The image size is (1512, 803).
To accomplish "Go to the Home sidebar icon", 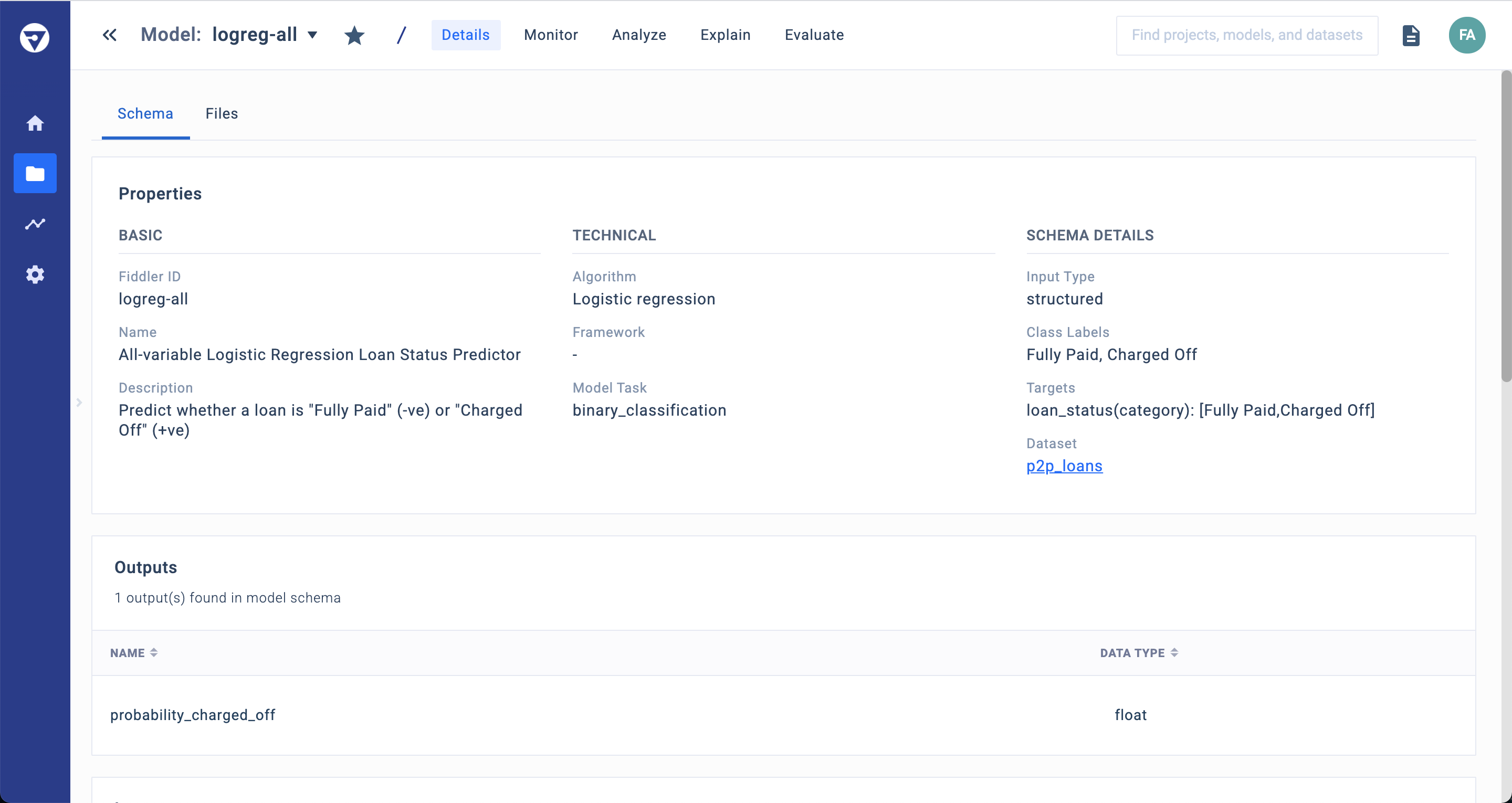I will (35, 123).
